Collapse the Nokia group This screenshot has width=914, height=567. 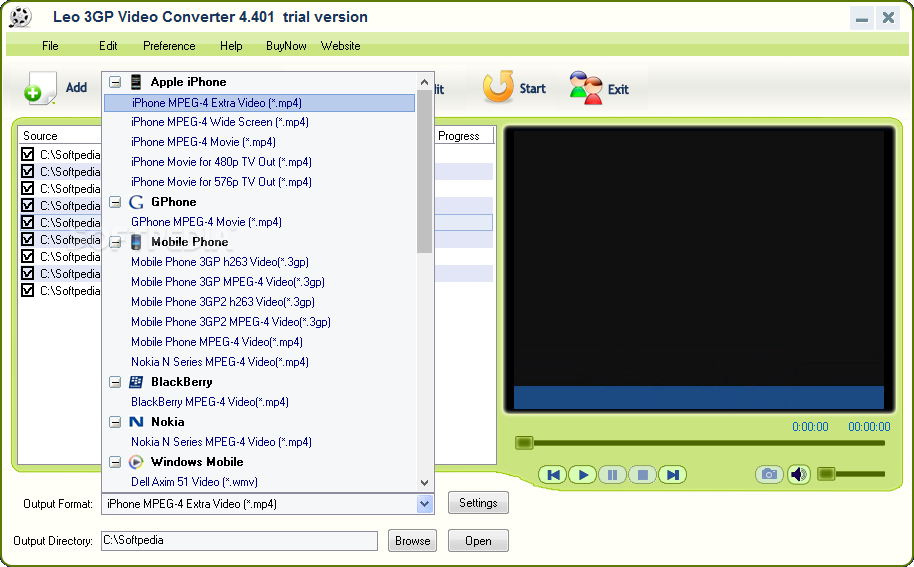[115, 422]
